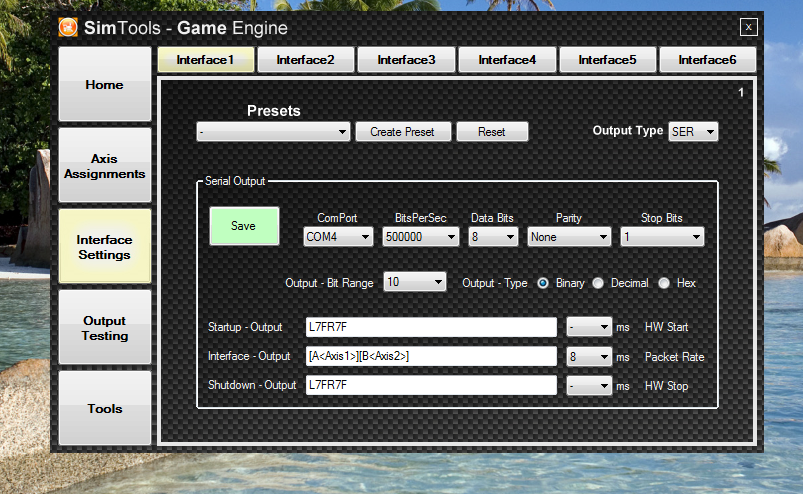Click the Presets heading text
803x494 pixels.
pos(273,111)
